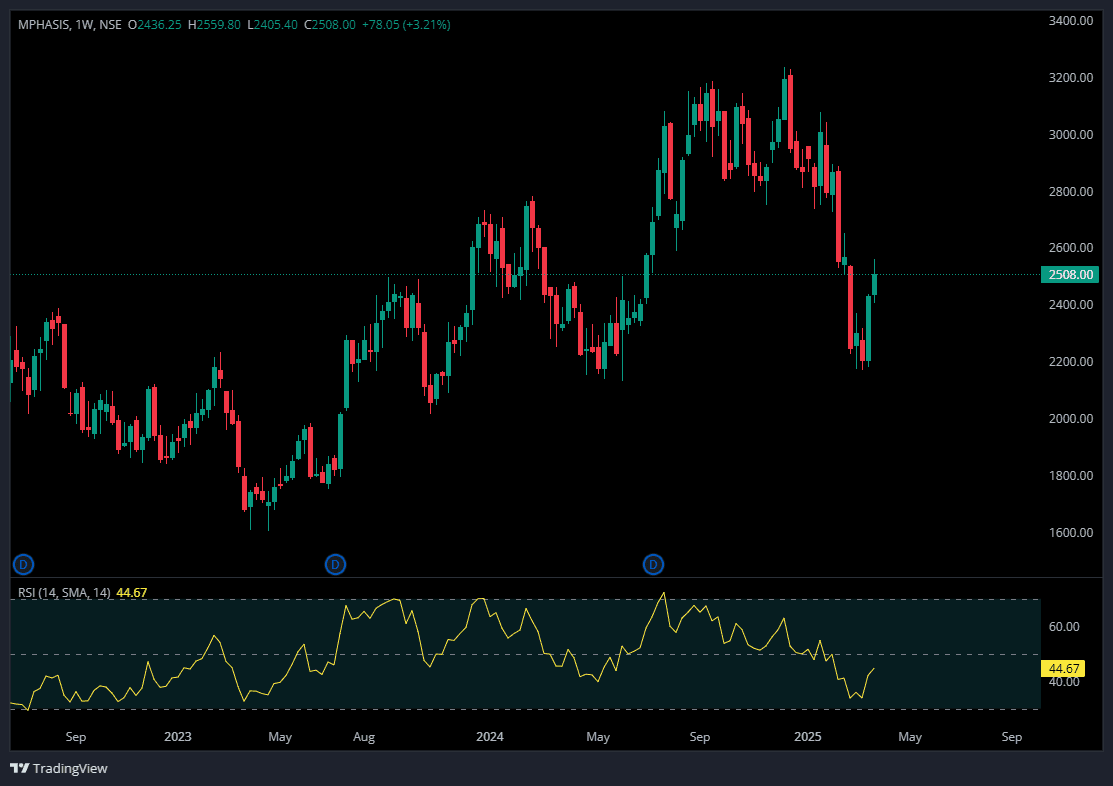This screenshot has width=1113, height=786.
Task: Click the high value H2559.80
Action: point(214,25)
